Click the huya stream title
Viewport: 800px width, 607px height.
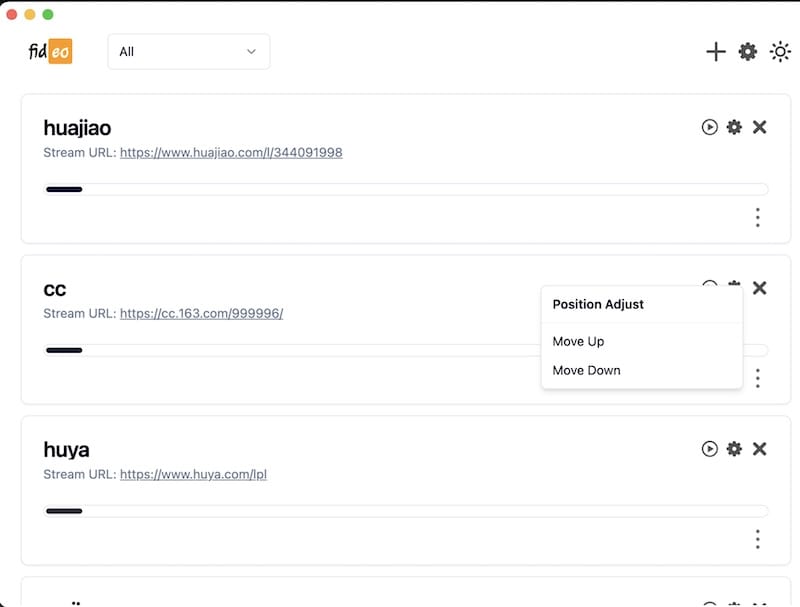(x=66, y=450)
